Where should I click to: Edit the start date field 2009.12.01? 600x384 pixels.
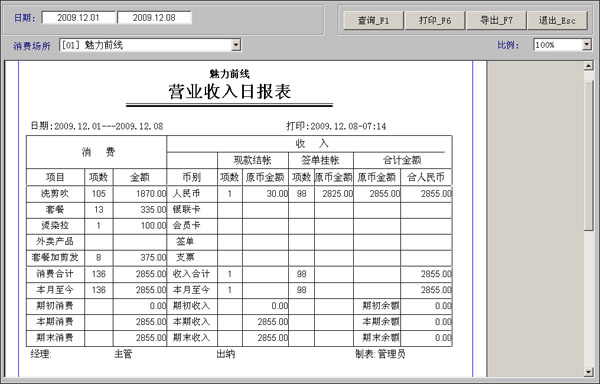pos(78,18)
